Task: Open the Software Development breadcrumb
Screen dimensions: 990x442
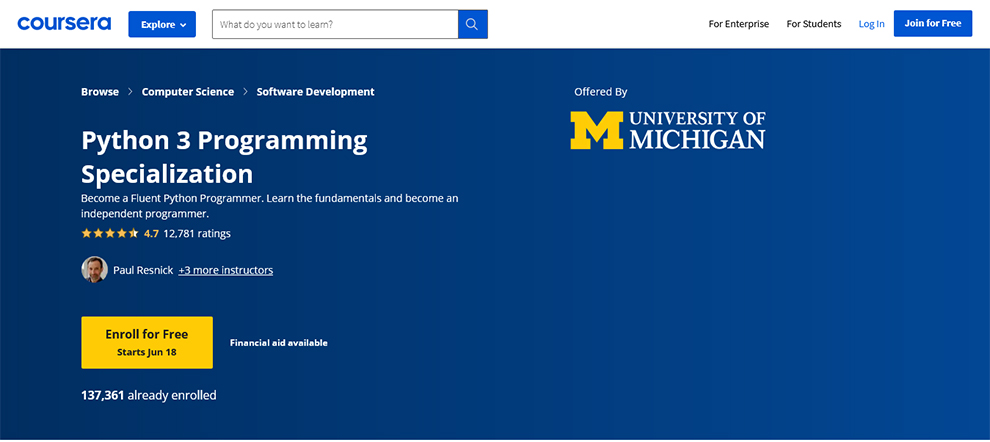Action: (x=315, y=92)
